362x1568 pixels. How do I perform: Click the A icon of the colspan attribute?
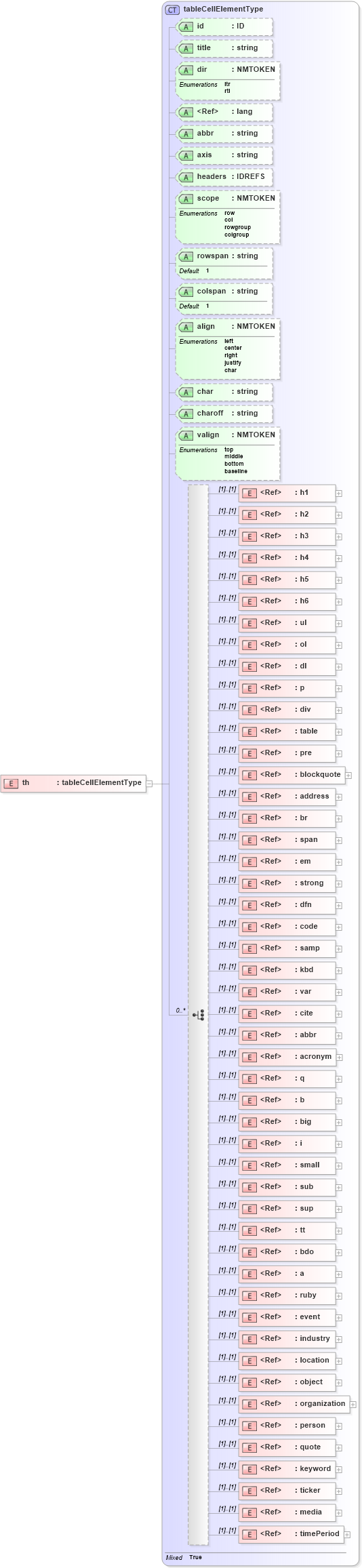[x=186, y=292]
